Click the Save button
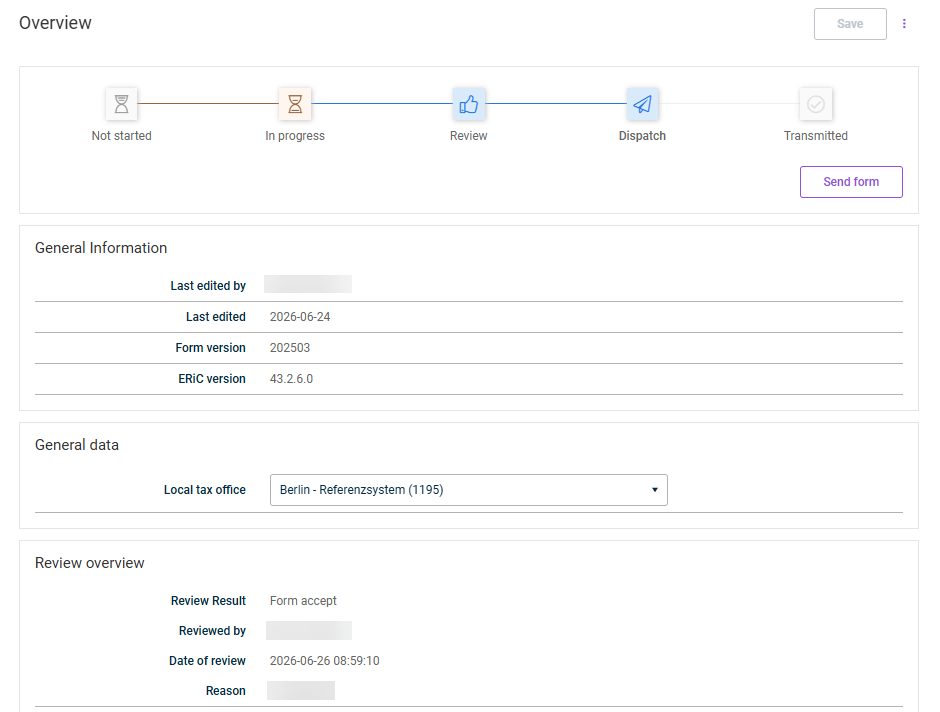The width and height of the screenshot is (940, 712). (x=850, y=24)
